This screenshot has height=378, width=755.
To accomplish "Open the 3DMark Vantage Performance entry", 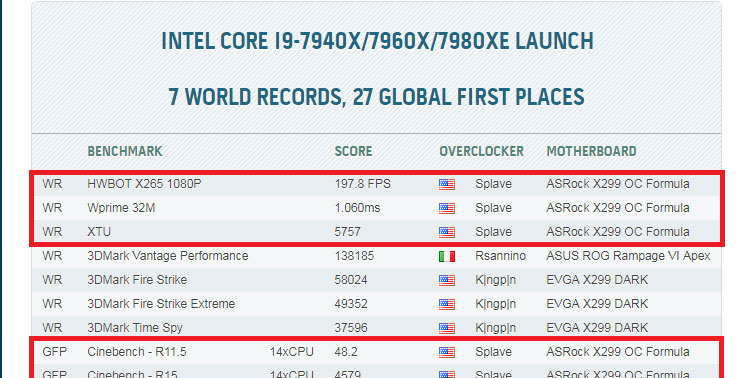I will click(168, 256).
